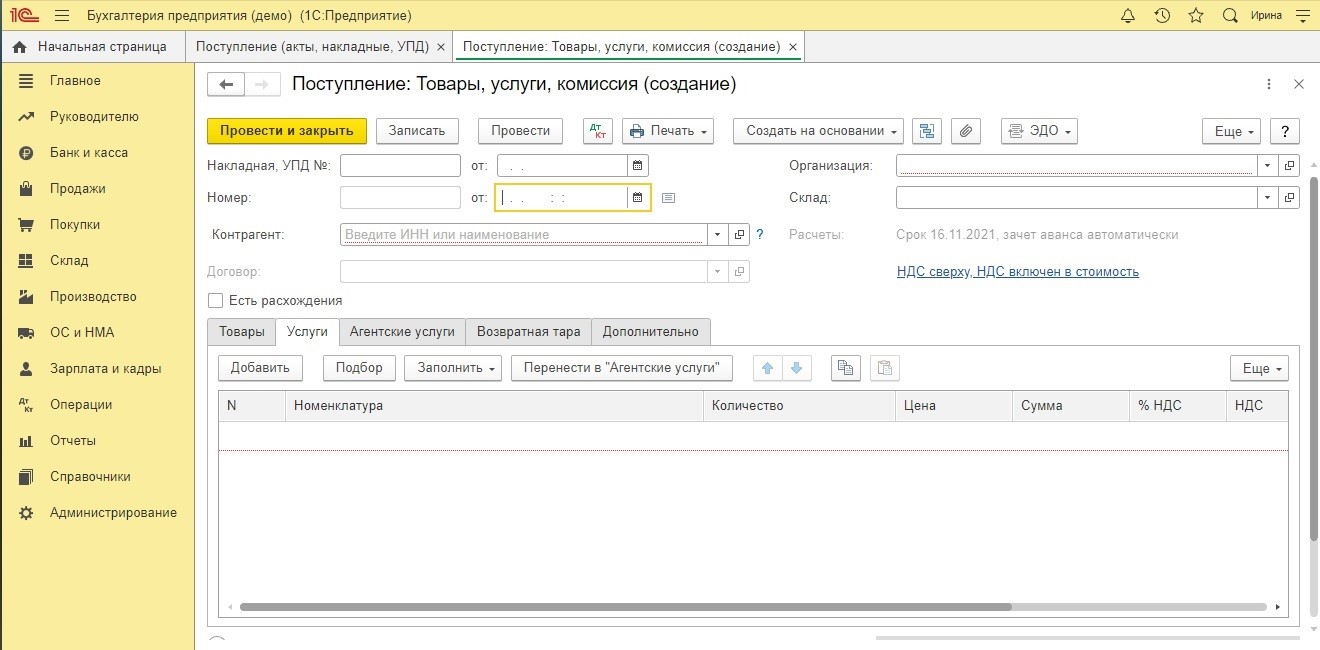Open the notifications bell icon

pos(1128,16)
